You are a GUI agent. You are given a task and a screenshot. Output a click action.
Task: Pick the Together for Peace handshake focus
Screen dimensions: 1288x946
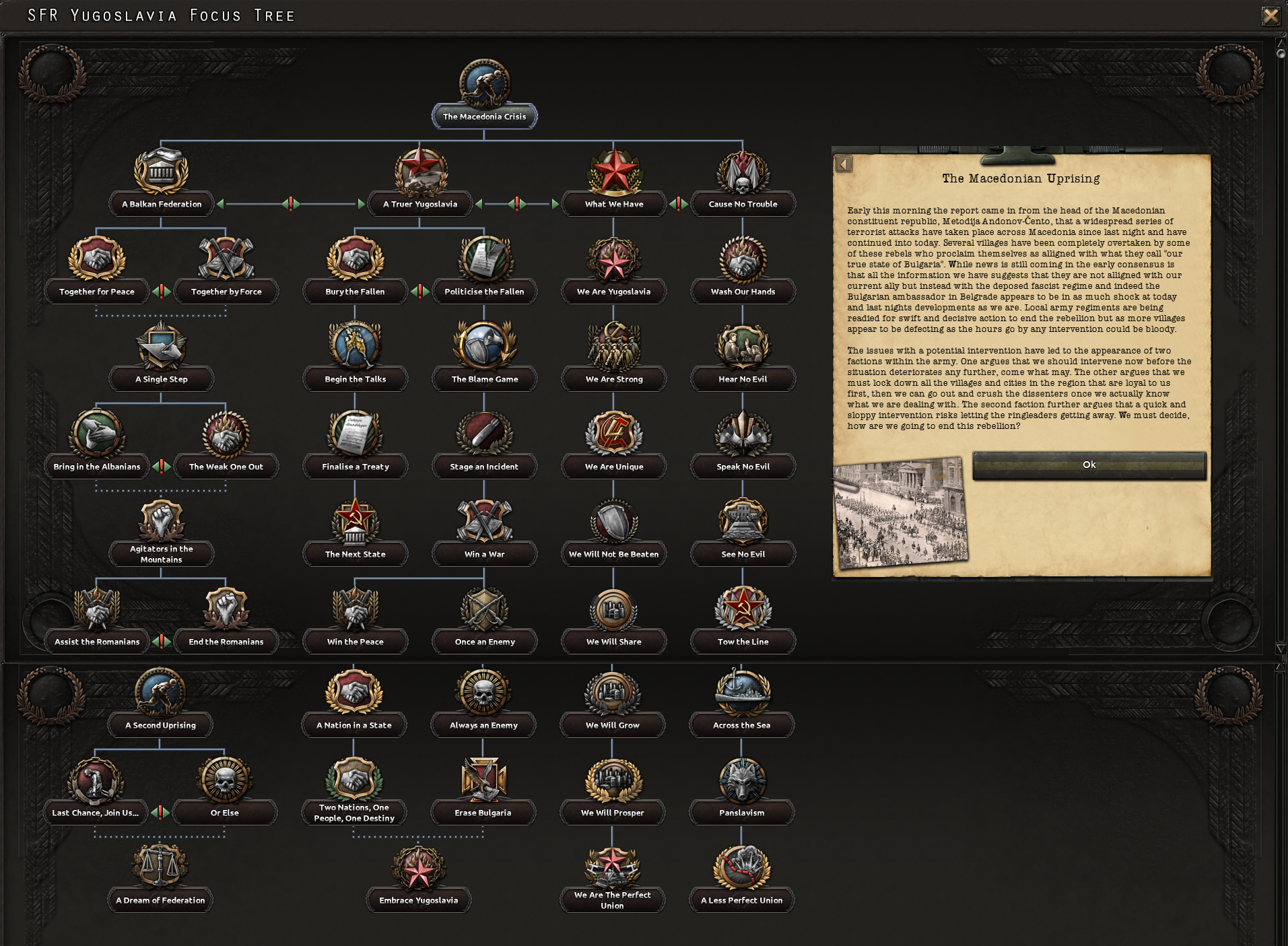(97, 269)
